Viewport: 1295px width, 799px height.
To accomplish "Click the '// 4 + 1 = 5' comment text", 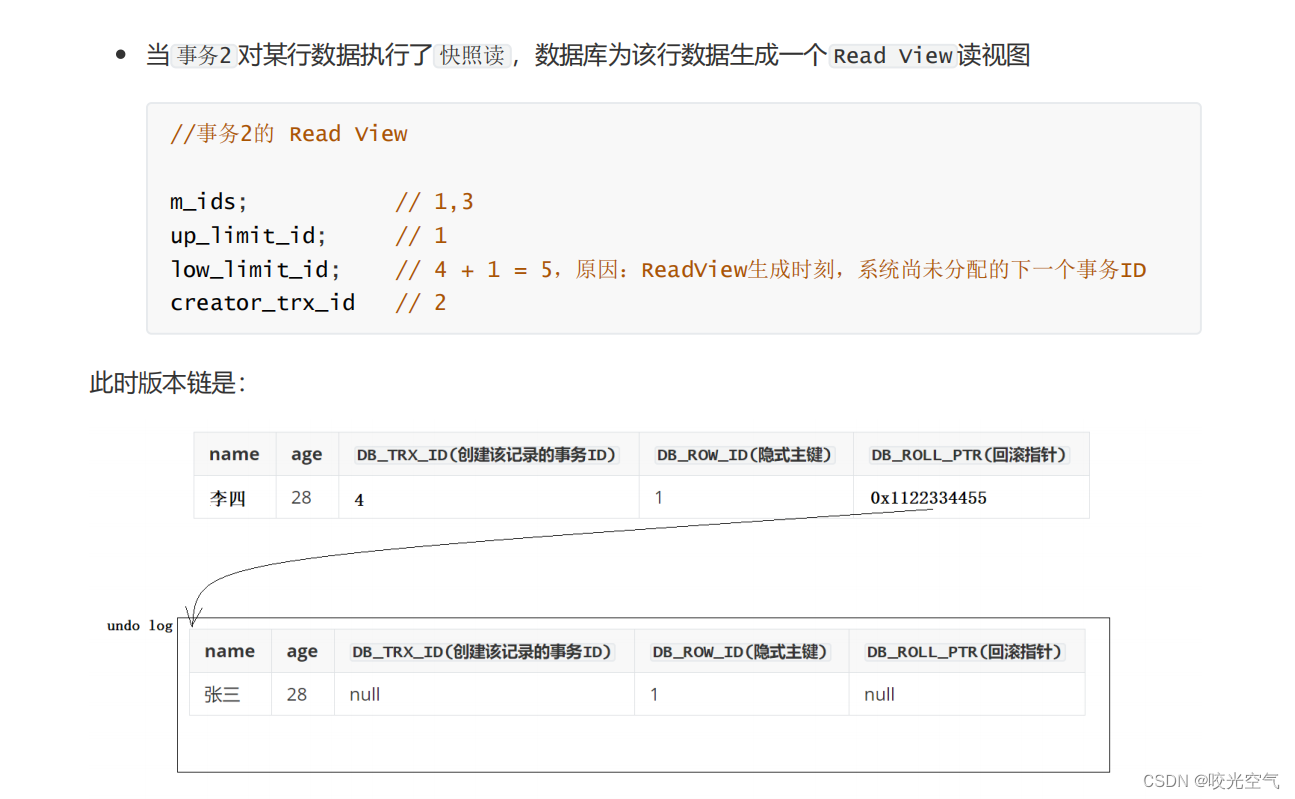I will (x=474, y=270).
